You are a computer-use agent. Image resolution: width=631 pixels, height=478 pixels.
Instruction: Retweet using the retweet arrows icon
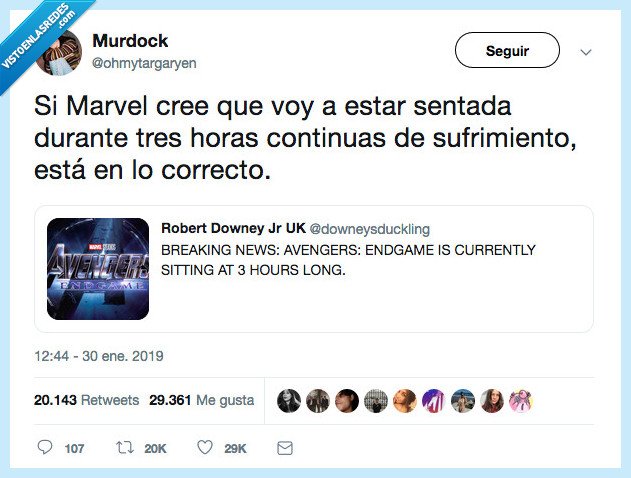click(125, 447)
